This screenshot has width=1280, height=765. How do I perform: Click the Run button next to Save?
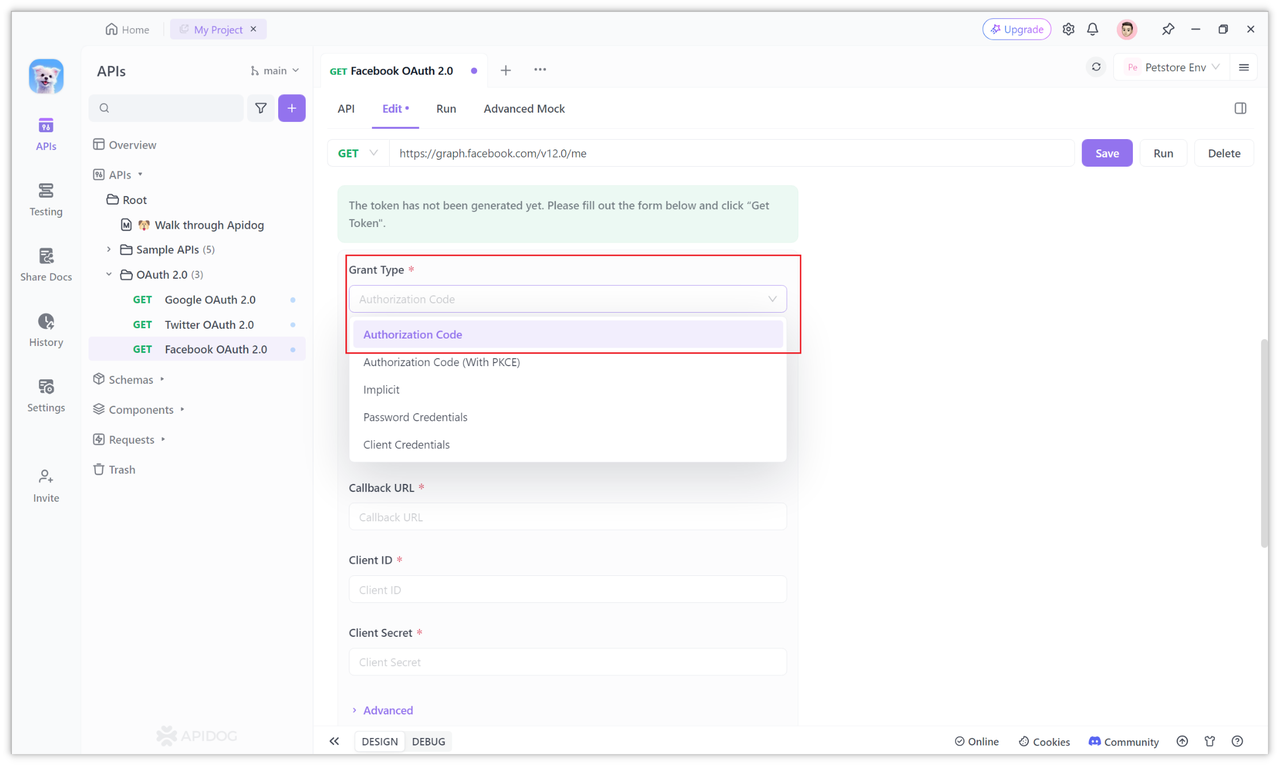click(x=1163, y=153)
